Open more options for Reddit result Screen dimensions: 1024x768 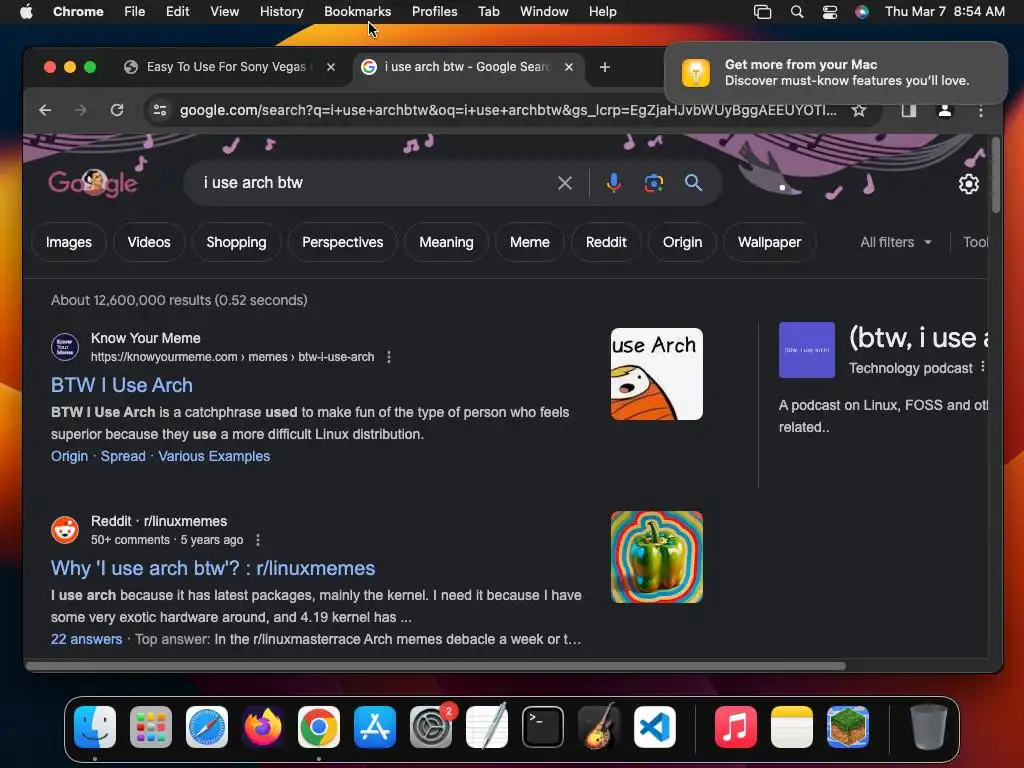tap(258, 540)
